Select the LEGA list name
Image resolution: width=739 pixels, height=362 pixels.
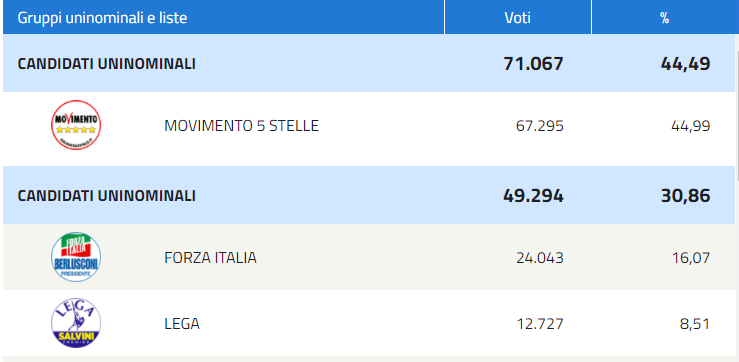pos(182,324)
